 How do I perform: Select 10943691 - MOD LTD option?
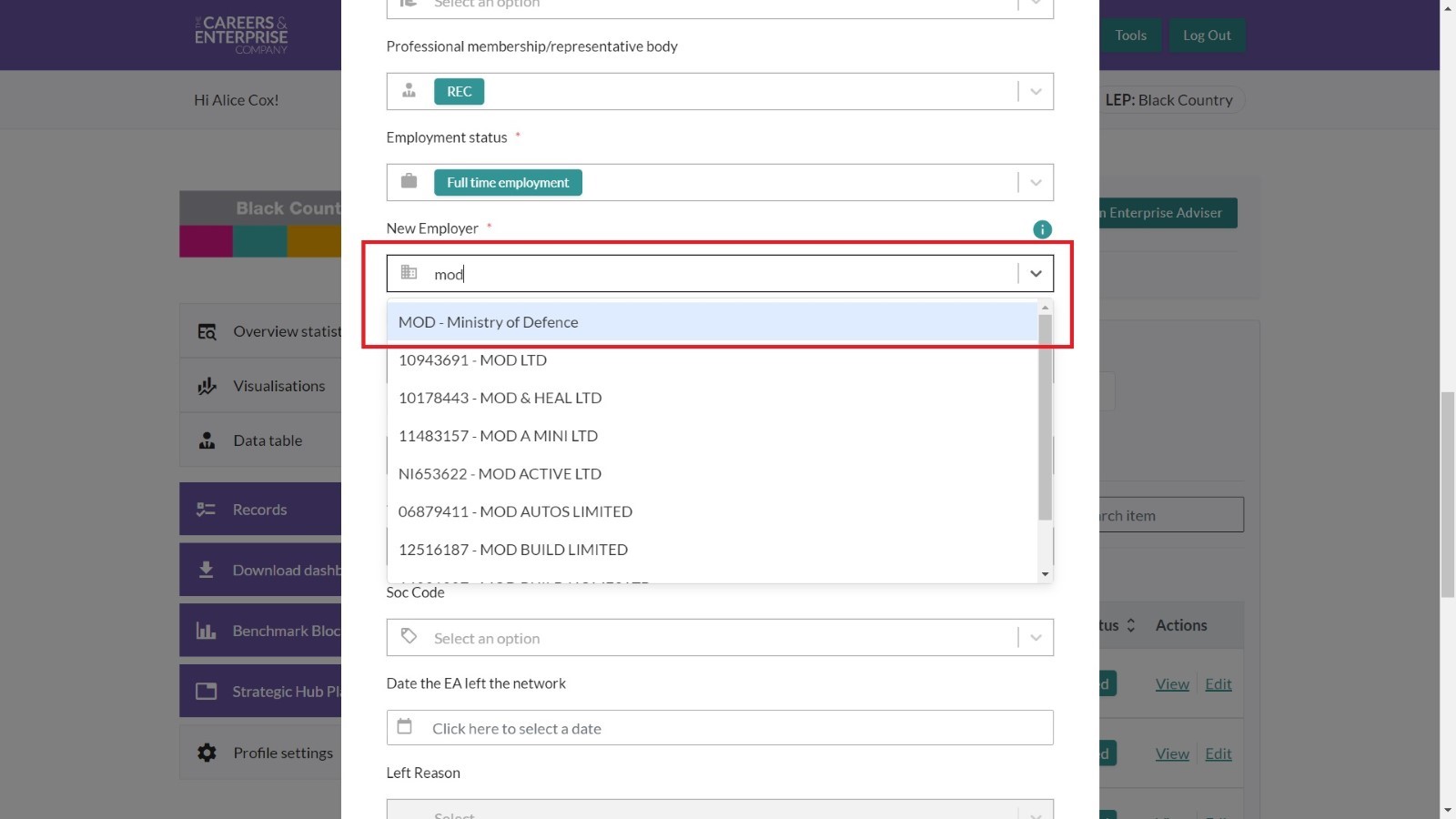tap(712, 360)
